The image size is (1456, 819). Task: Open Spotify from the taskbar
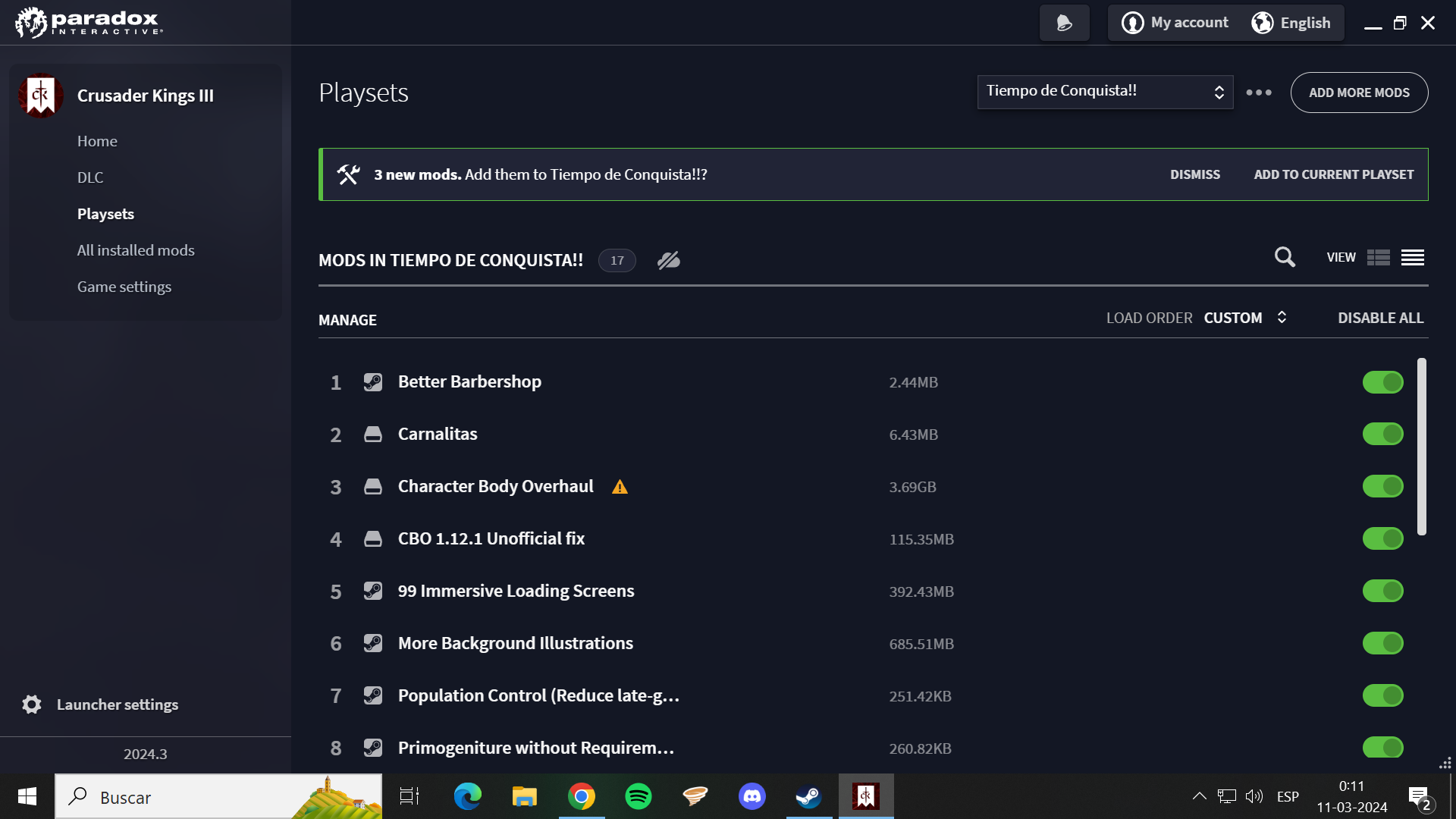639,796
